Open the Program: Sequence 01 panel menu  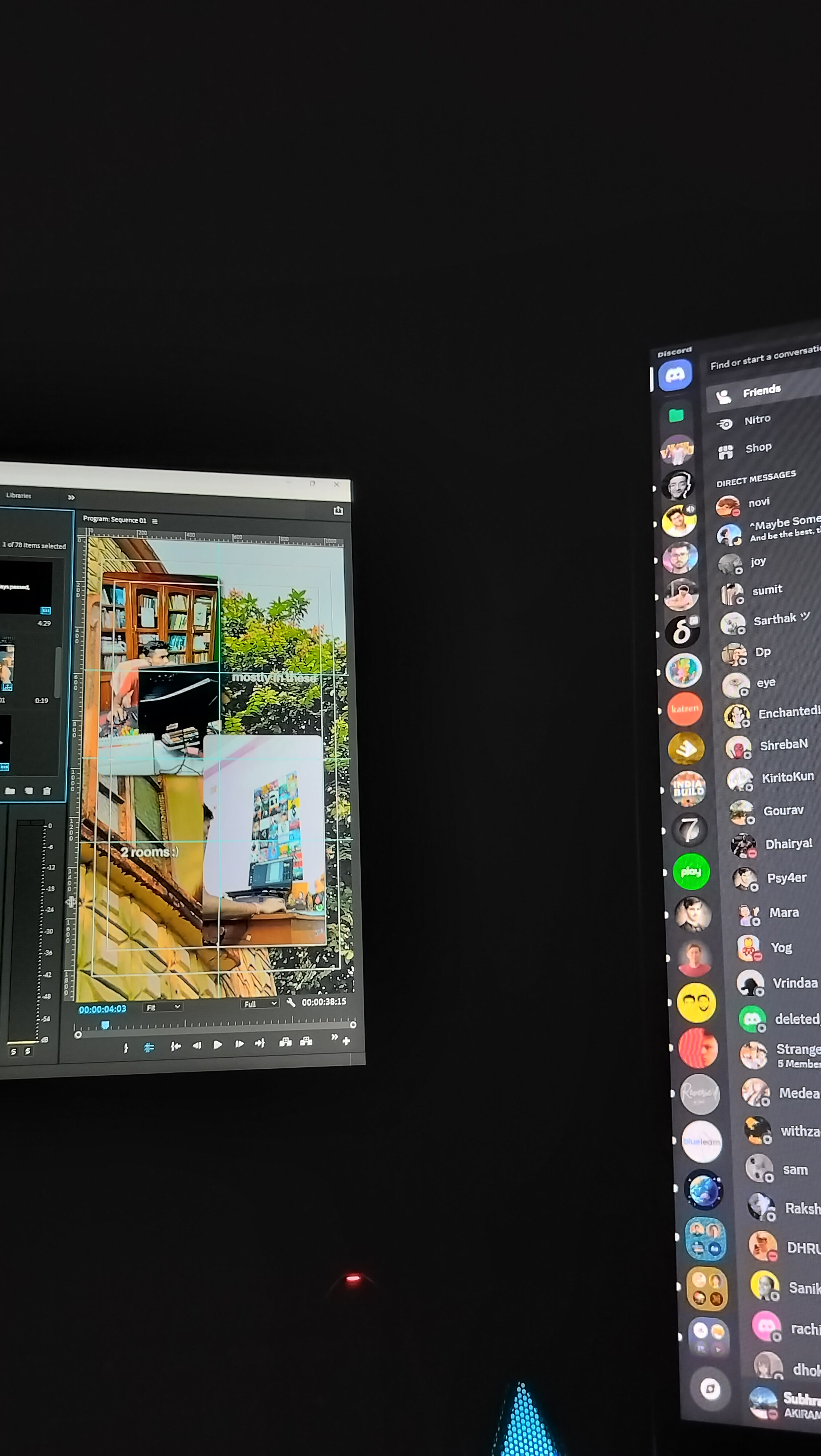tap(155, 521)
